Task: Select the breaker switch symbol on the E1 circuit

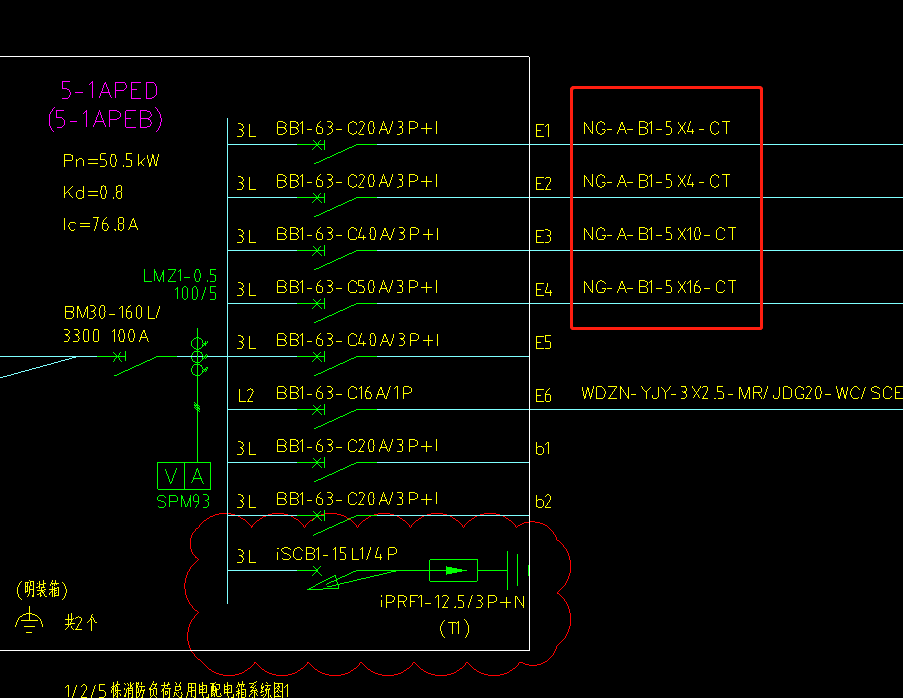Action: tap(336, 151)
